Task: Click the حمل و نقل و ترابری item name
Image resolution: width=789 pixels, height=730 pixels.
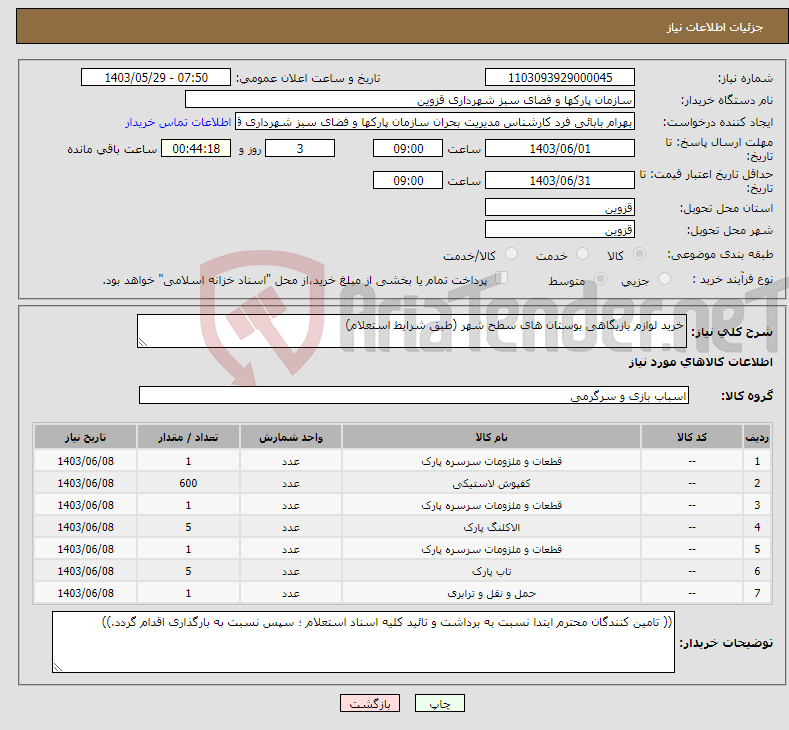Action: pyautogui.click(x=491, y=594)
